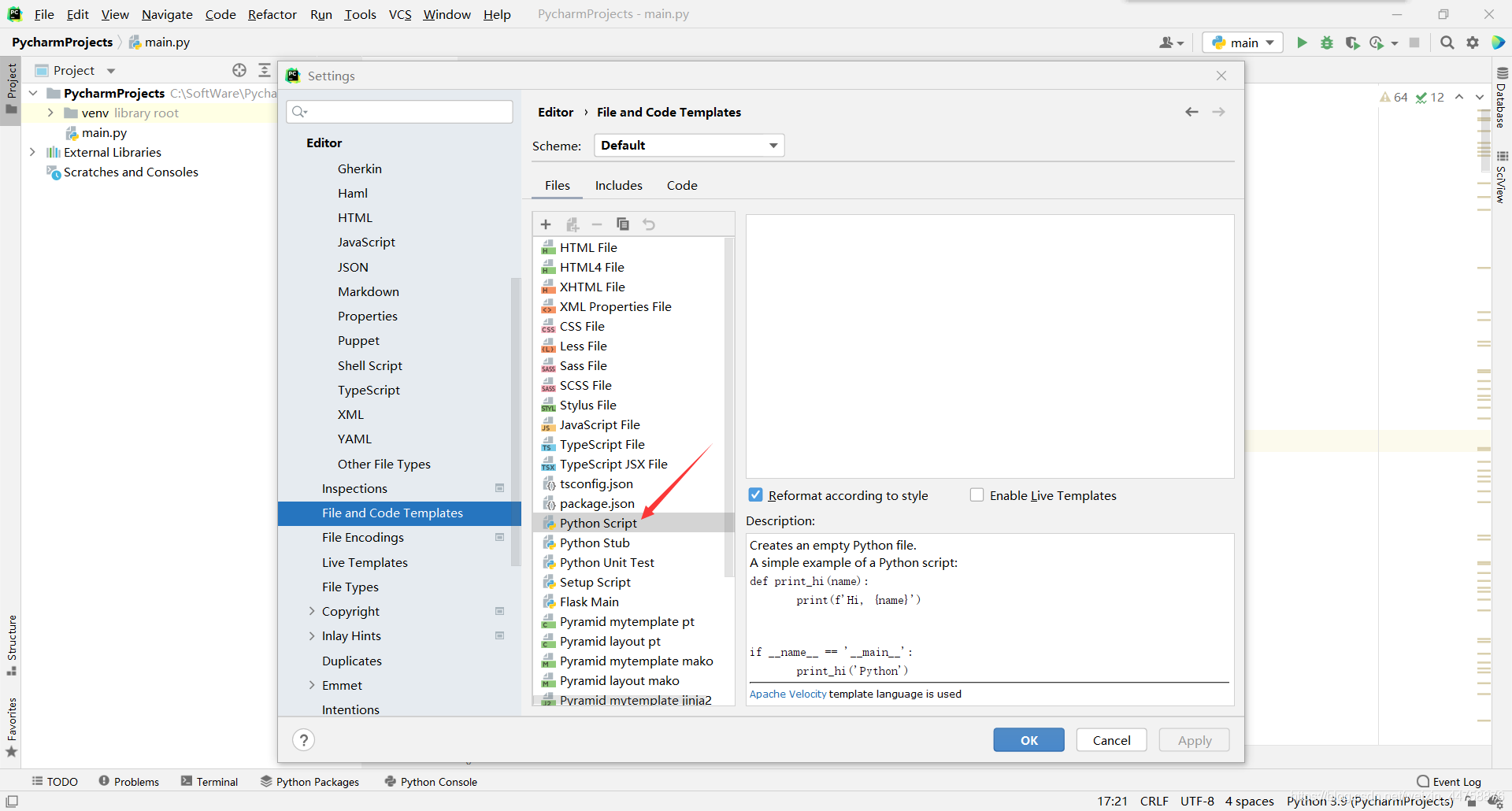Screen dimensions: 1512x811
Task: Click the Copy Template icon
Action: pos(623,224)
